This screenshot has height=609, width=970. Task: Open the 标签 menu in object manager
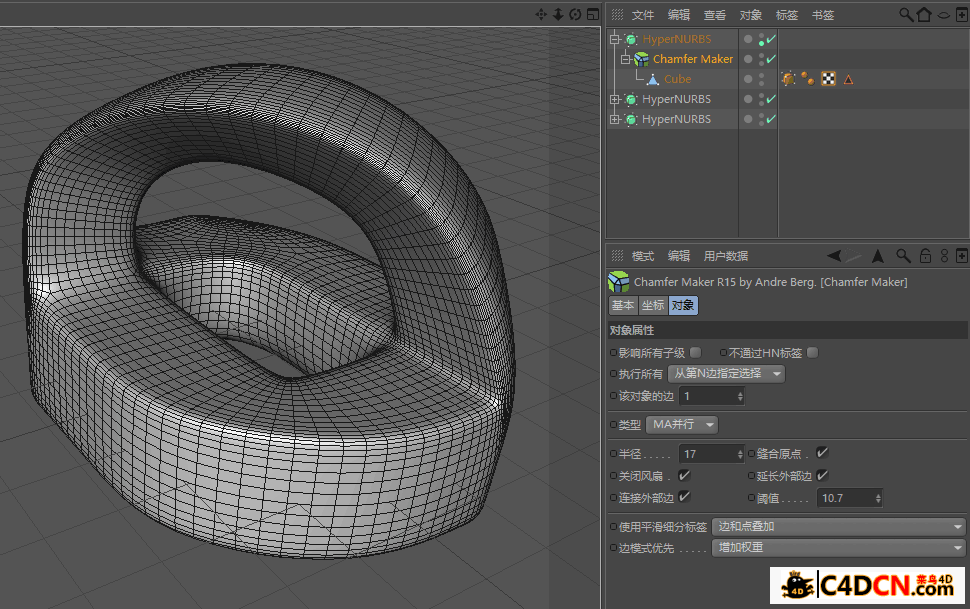pos(786,15)
